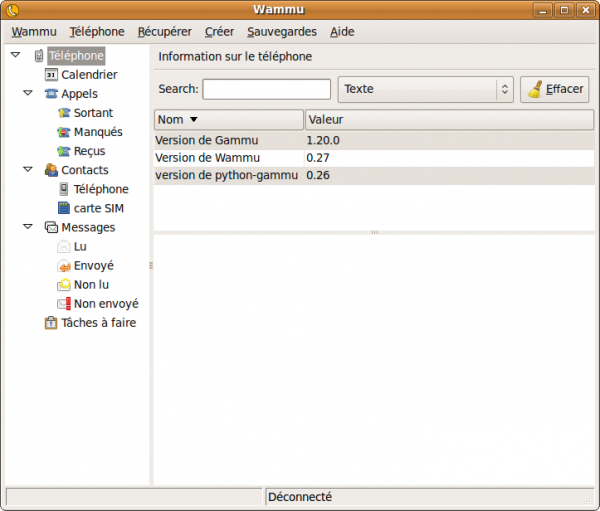Select carte SIM contacts
Image resolution: width=600 pixels, height=511 pixels.
click(99, 208)
